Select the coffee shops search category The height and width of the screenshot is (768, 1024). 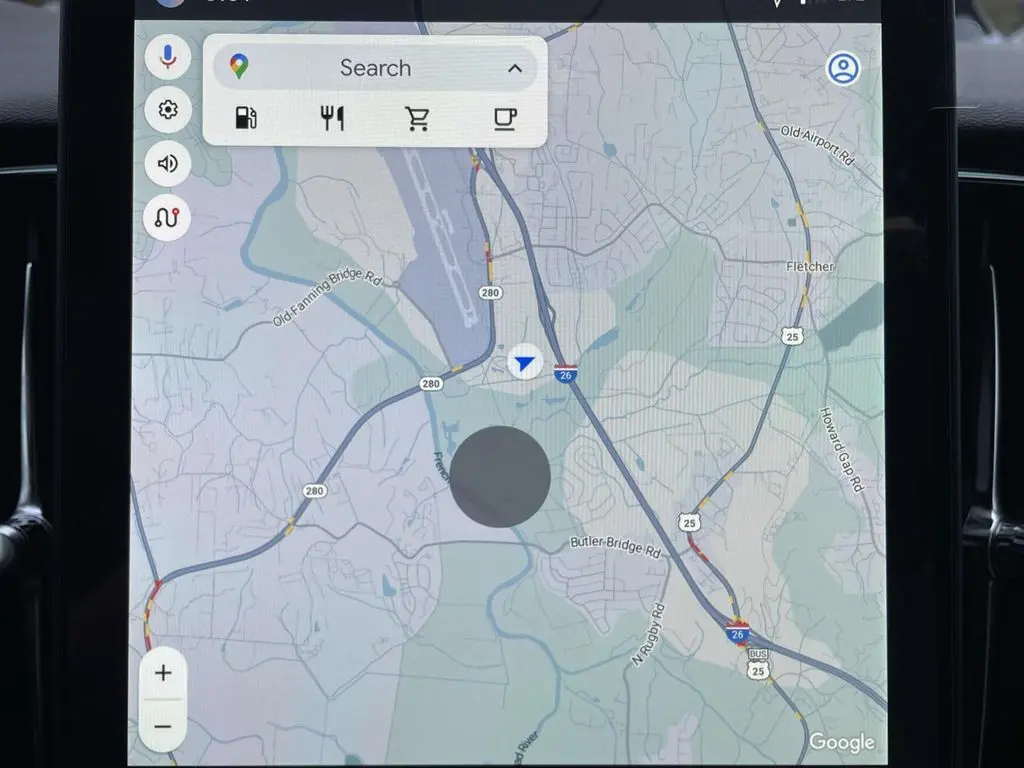[x=504, y=119]
